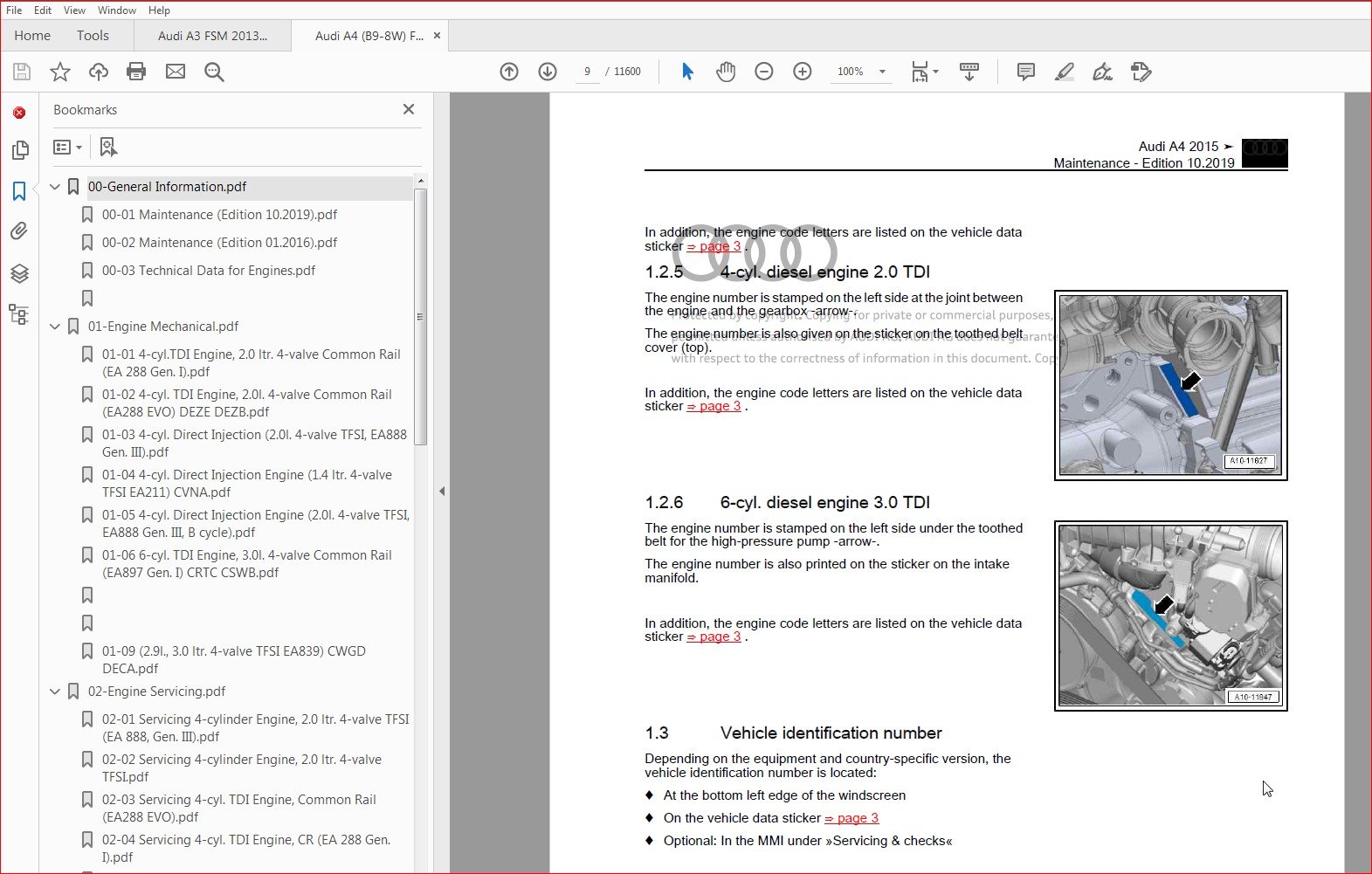This screenshot has height=874, width=1372.
Task: Open the View menu
Action: (74, 10)
